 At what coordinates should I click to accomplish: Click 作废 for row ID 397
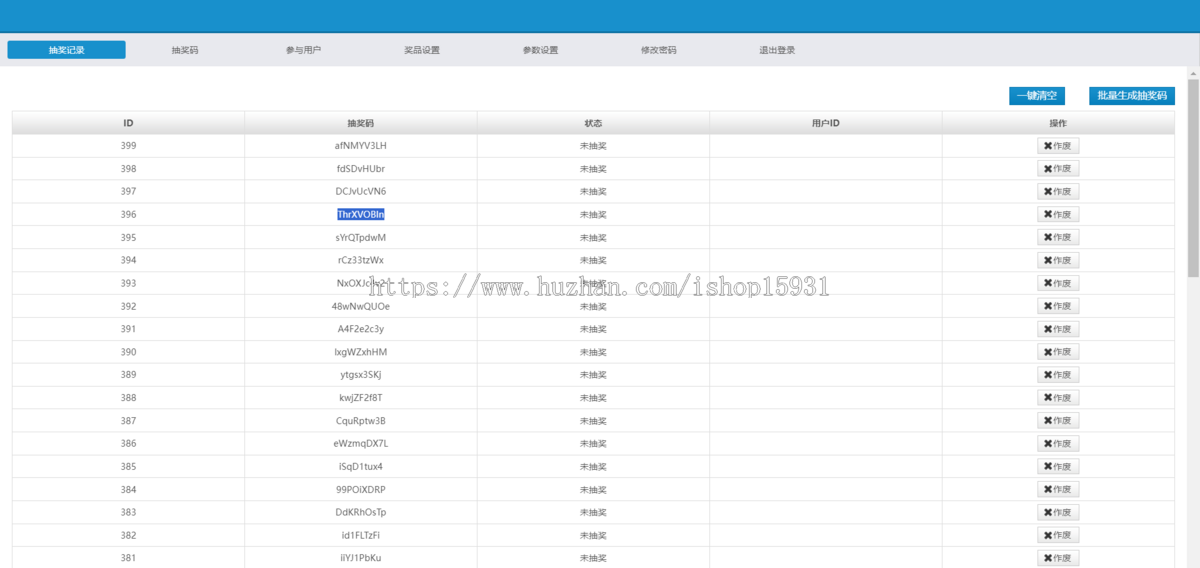tap(1058, 192)
